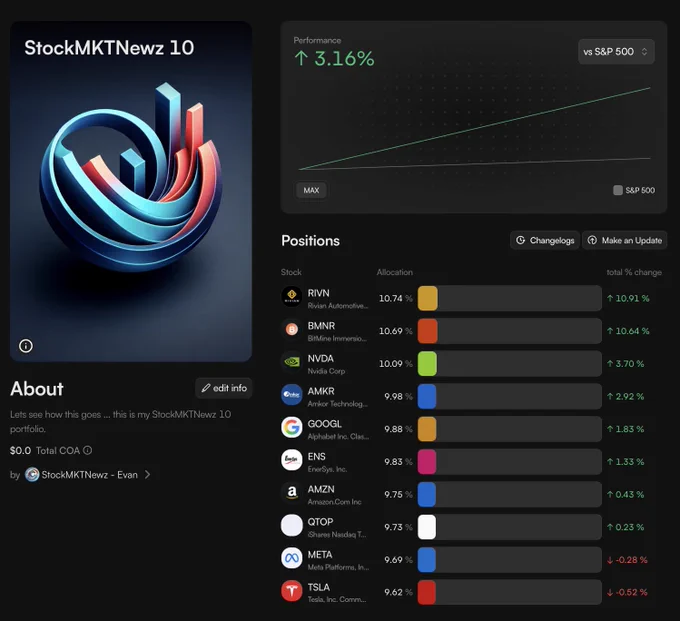Click the NVDA ticker name
This screenshot has height=621, width=680.
coord(320,359)
